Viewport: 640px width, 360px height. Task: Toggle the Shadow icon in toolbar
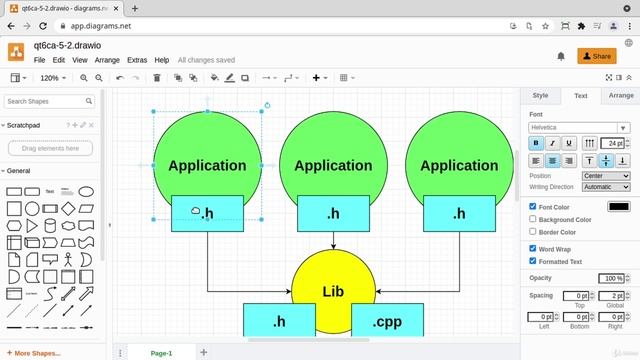pyautogui.click(x=245, y=78)
